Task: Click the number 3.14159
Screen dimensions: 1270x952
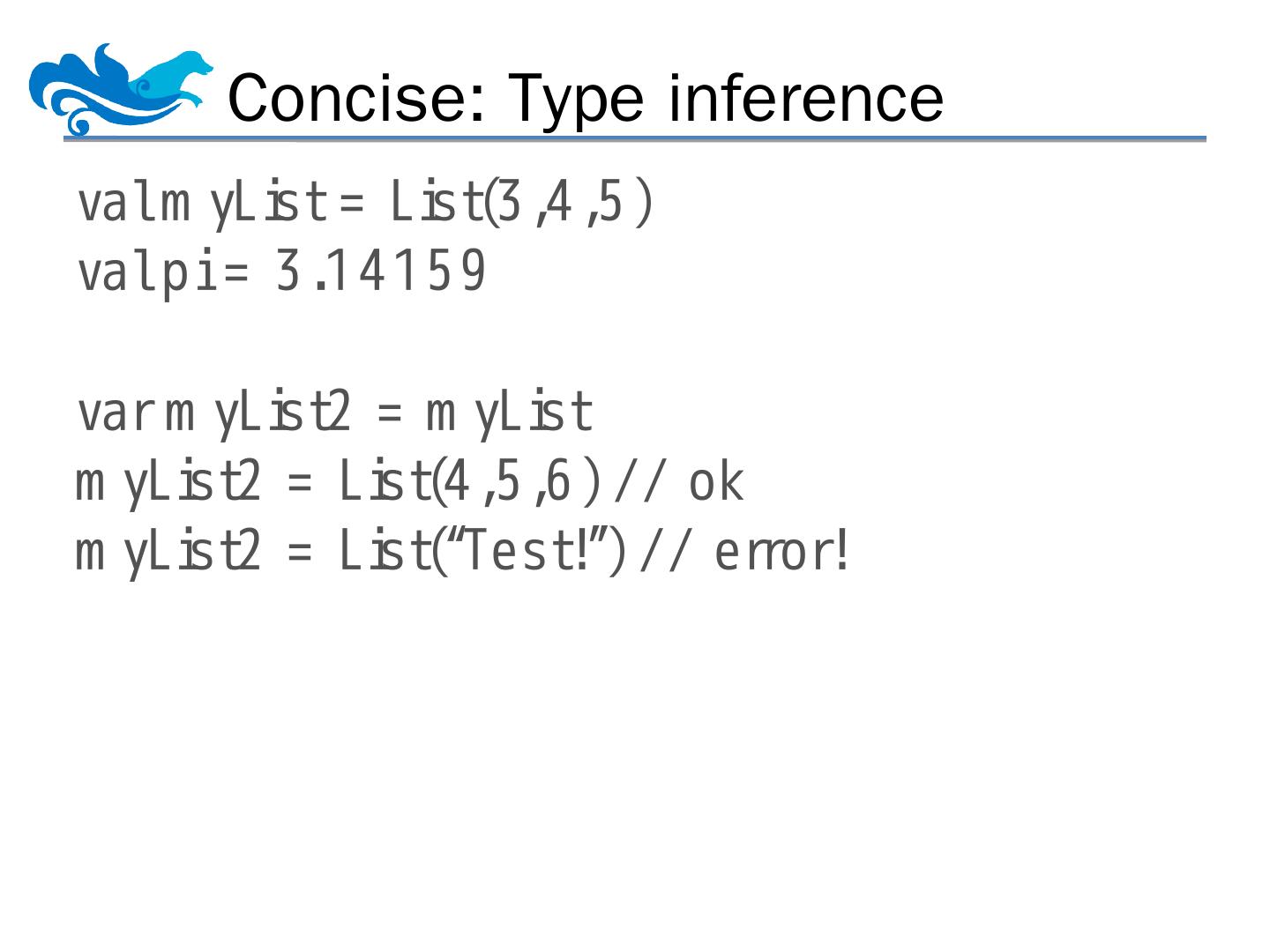Action: pyautogui.click(x=380, y=271)
